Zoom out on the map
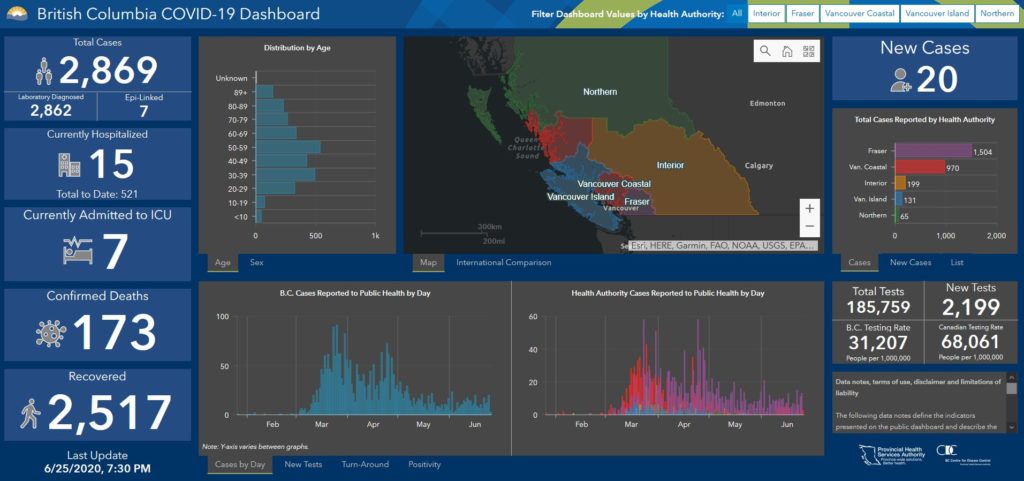The height and width of the screenshot is (481, 1024). [x=809, y=227]
